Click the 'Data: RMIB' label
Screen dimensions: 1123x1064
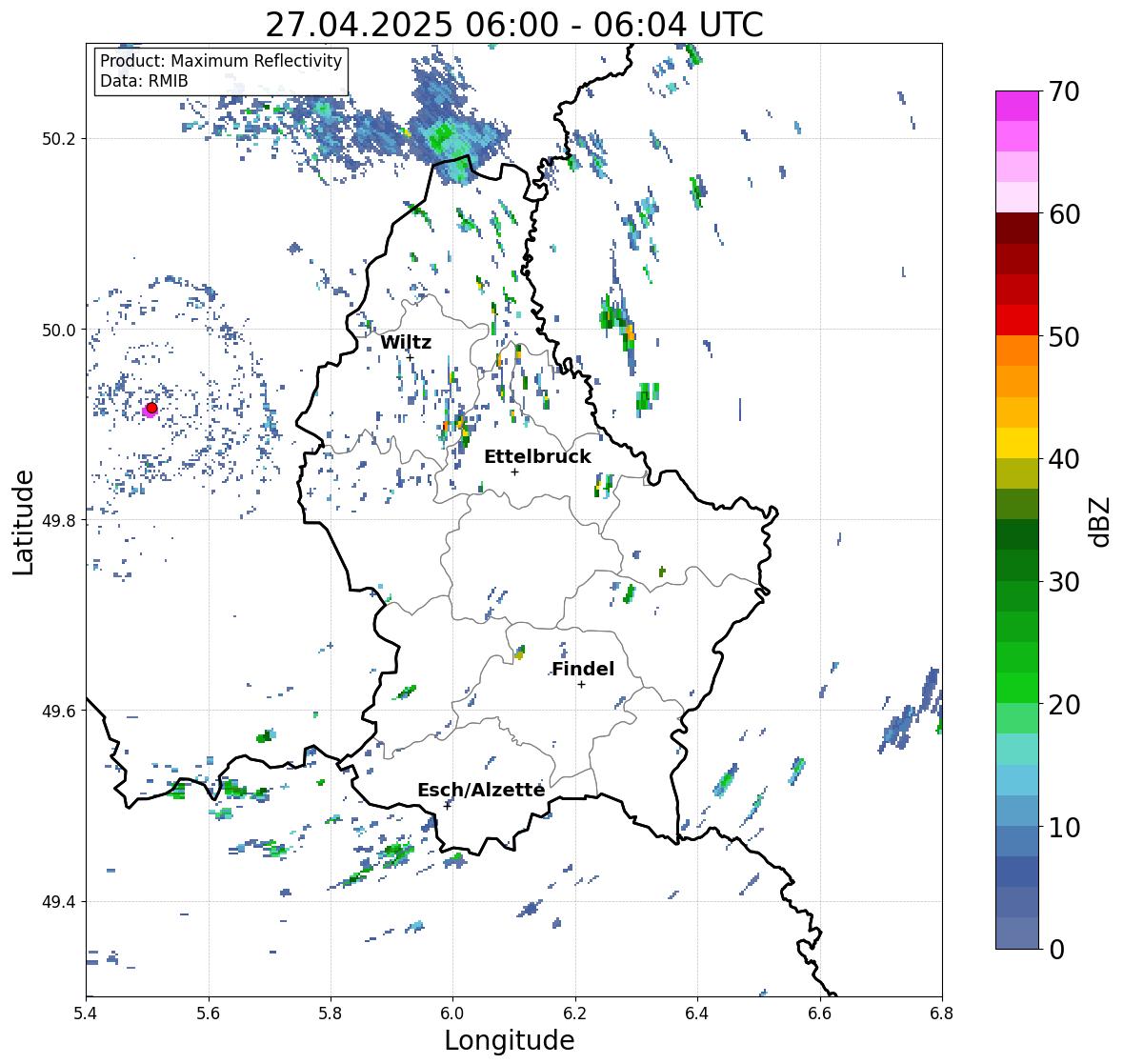144,81
